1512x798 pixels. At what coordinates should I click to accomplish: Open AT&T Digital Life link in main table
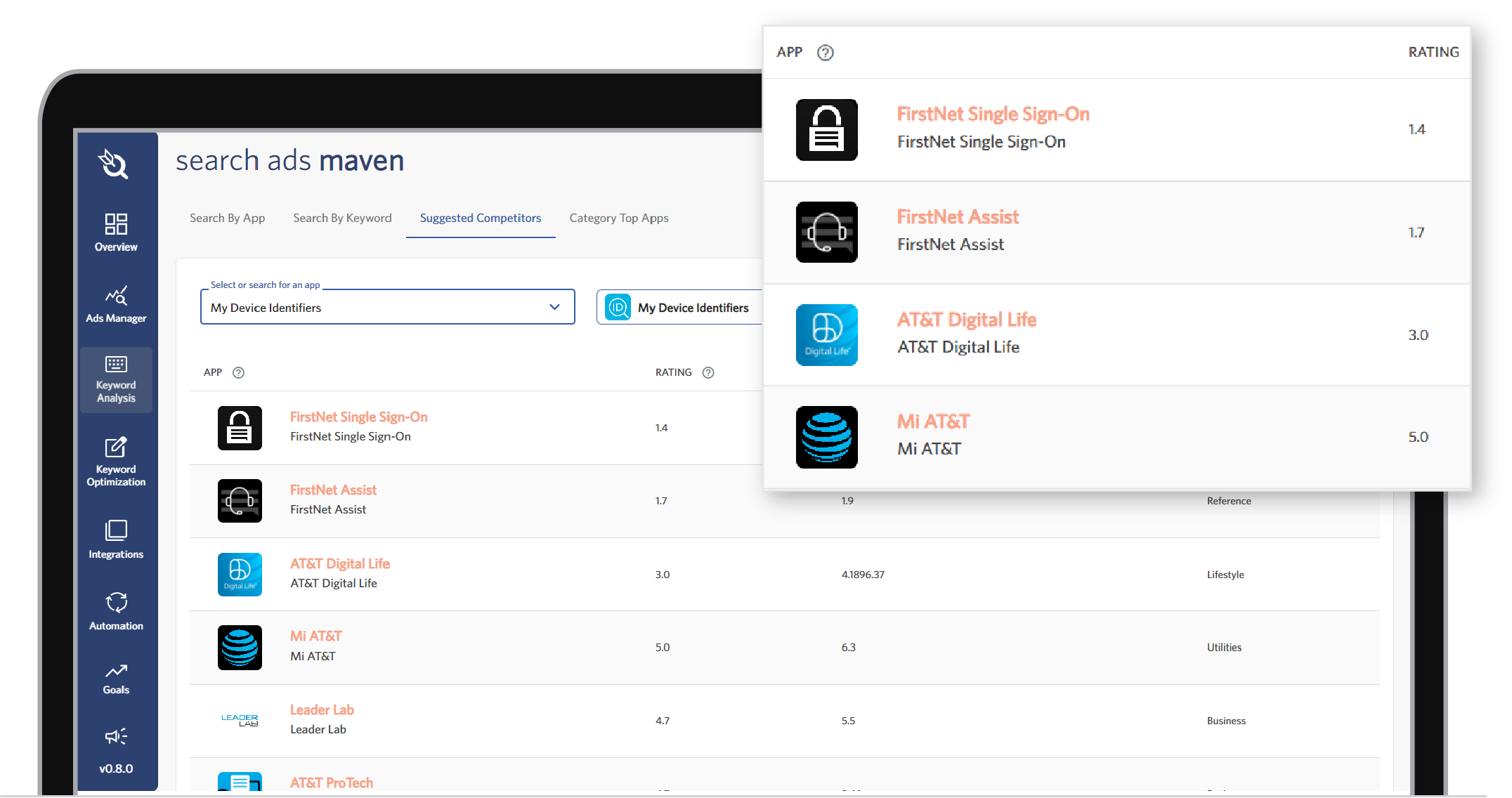coord(339,564)
